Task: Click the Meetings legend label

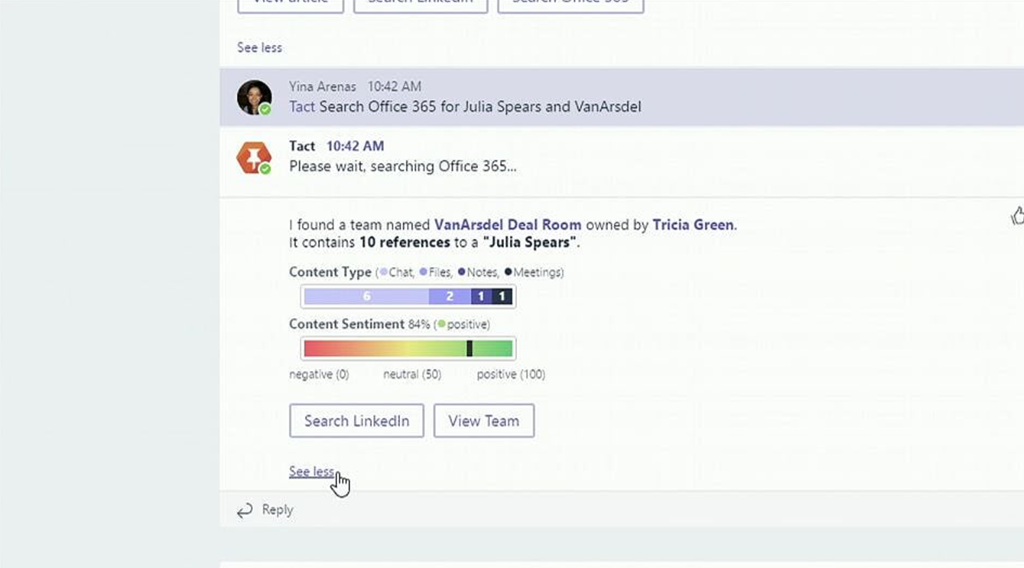Action: click(537, 272)
